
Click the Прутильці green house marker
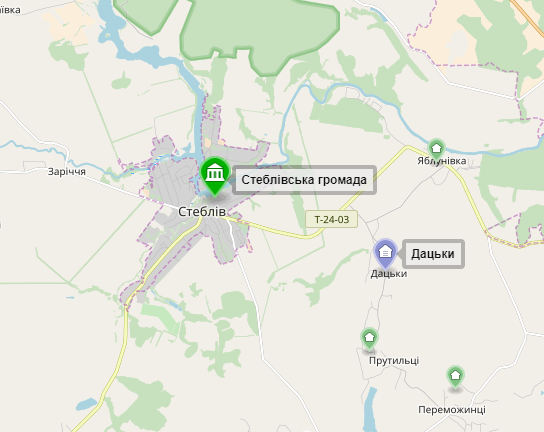[x=369, y=339]
